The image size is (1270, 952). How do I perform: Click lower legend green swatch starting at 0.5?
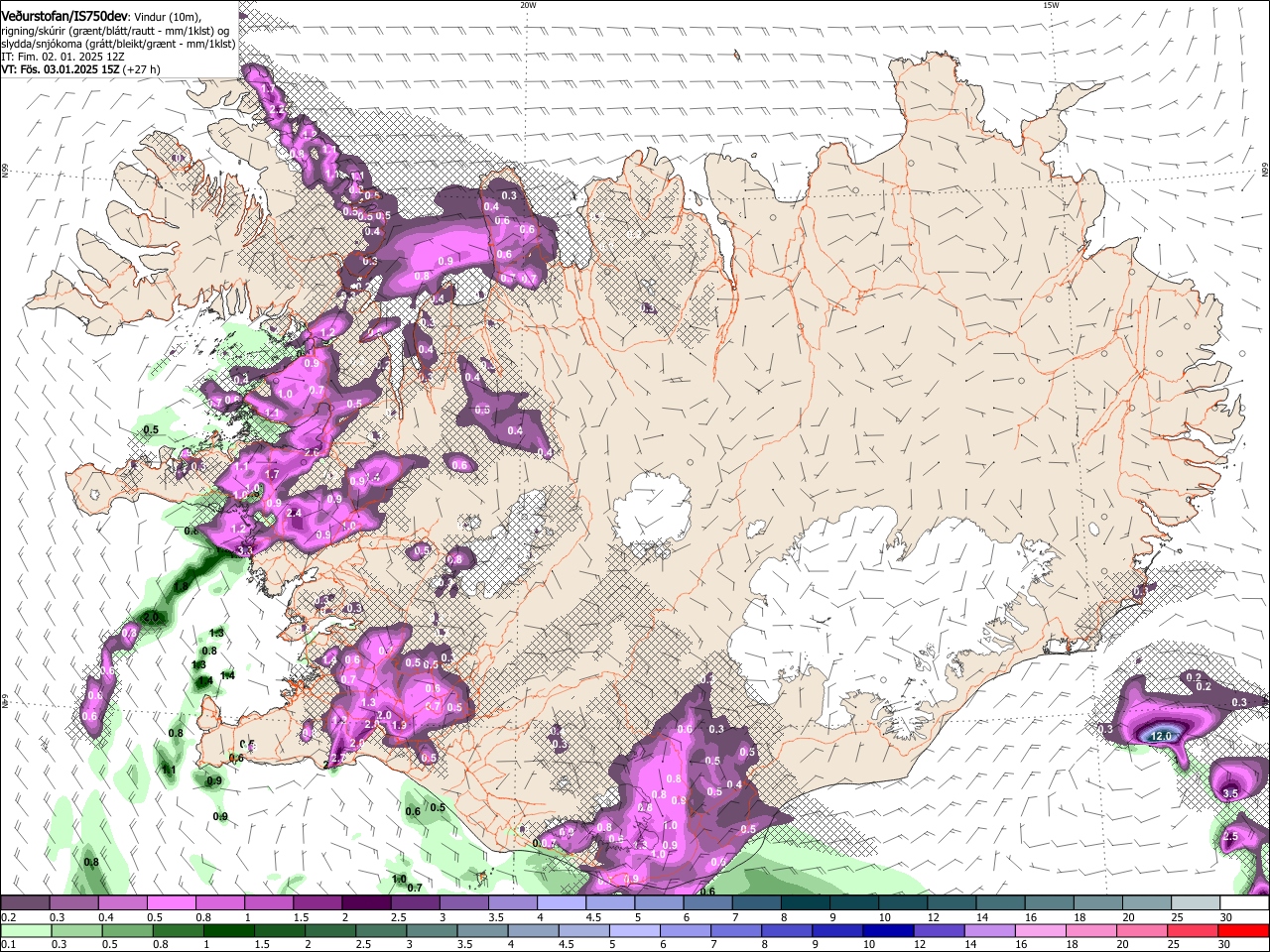(128, 930)
